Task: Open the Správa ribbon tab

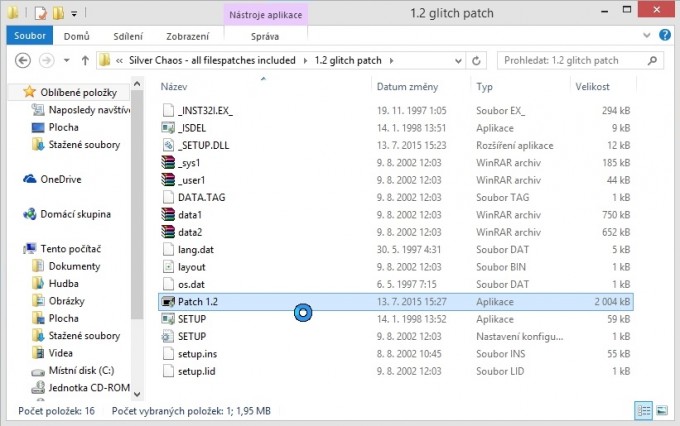Action: [265, 36]
